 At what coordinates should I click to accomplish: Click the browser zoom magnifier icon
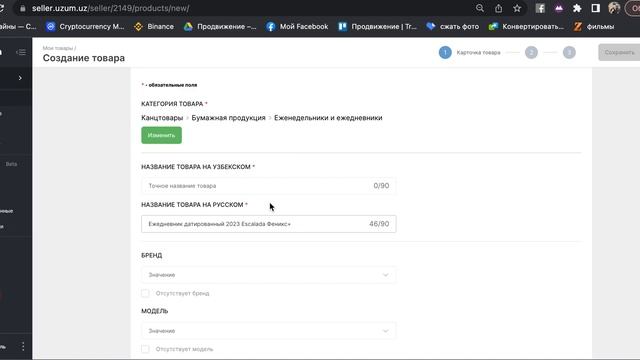point(480,8)
